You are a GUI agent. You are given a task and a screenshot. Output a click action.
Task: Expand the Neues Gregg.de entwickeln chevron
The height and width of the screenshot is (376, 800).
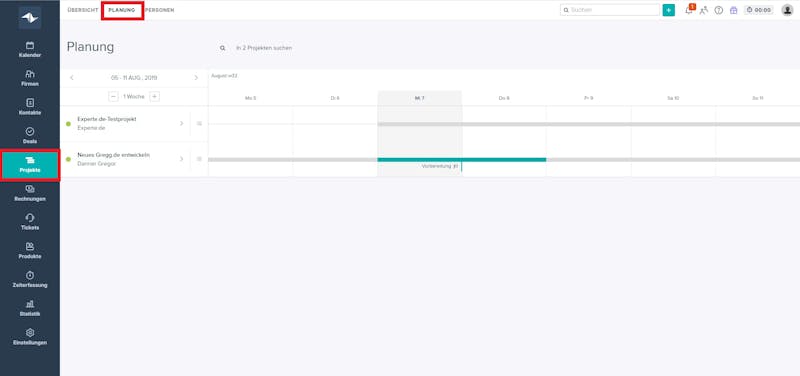pos(181,159)
